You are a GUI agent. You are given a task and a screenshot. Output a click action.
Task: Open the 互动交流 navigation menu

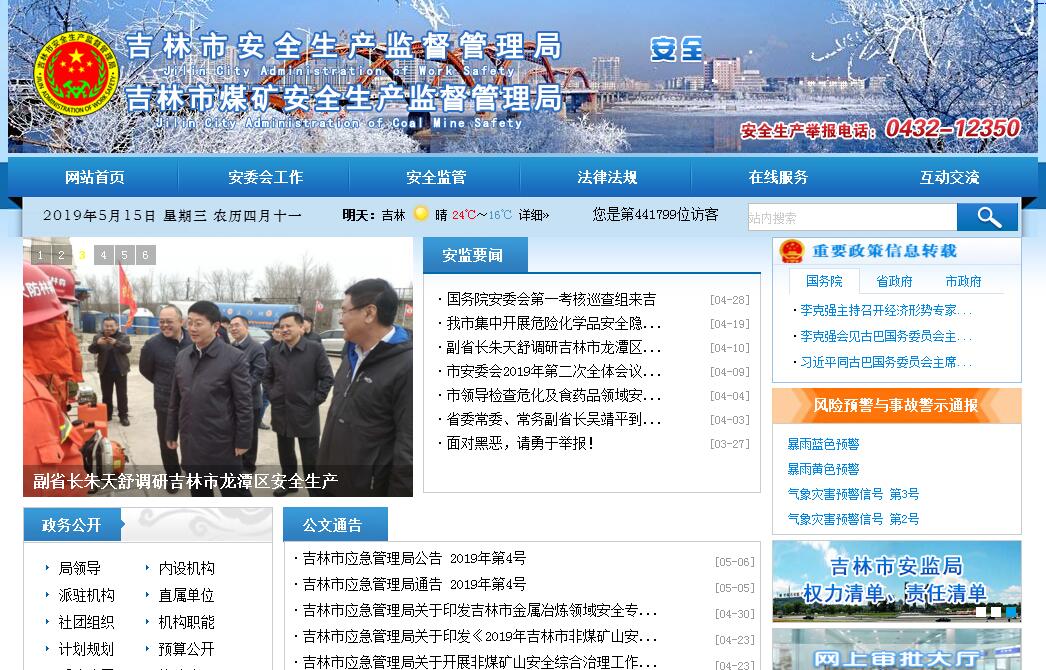[949, 177]
